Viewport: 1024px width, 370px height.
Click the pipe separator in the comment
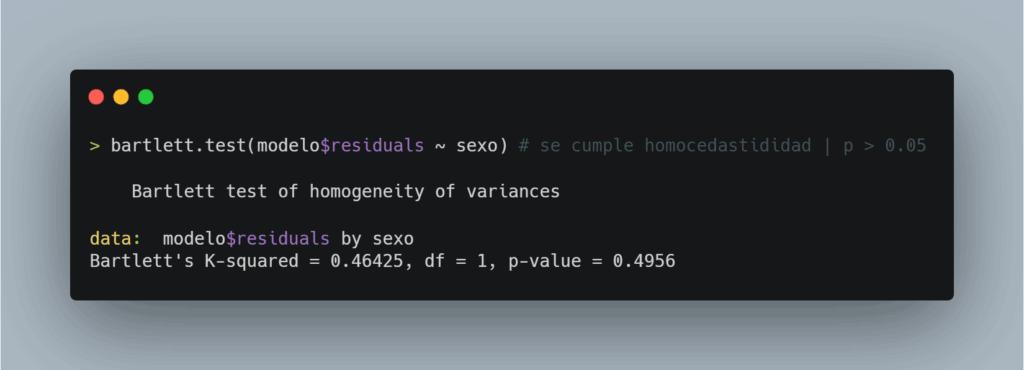pos(827,147)
